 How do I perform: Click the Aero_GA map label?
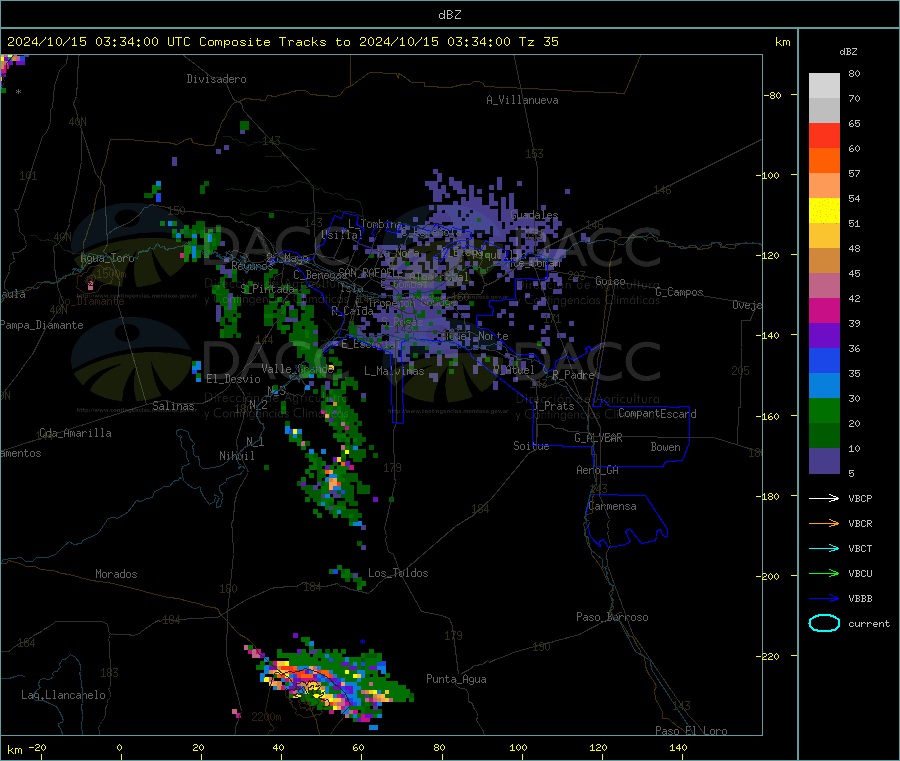click(598, 470)
